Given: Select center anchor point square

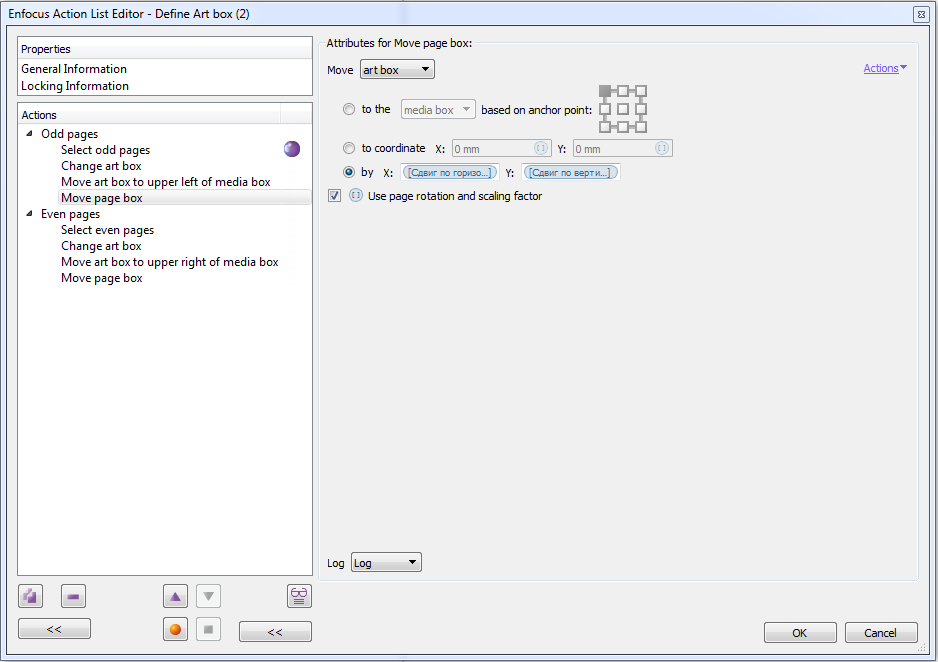Looking at the screenshot, I should (623, 109).
